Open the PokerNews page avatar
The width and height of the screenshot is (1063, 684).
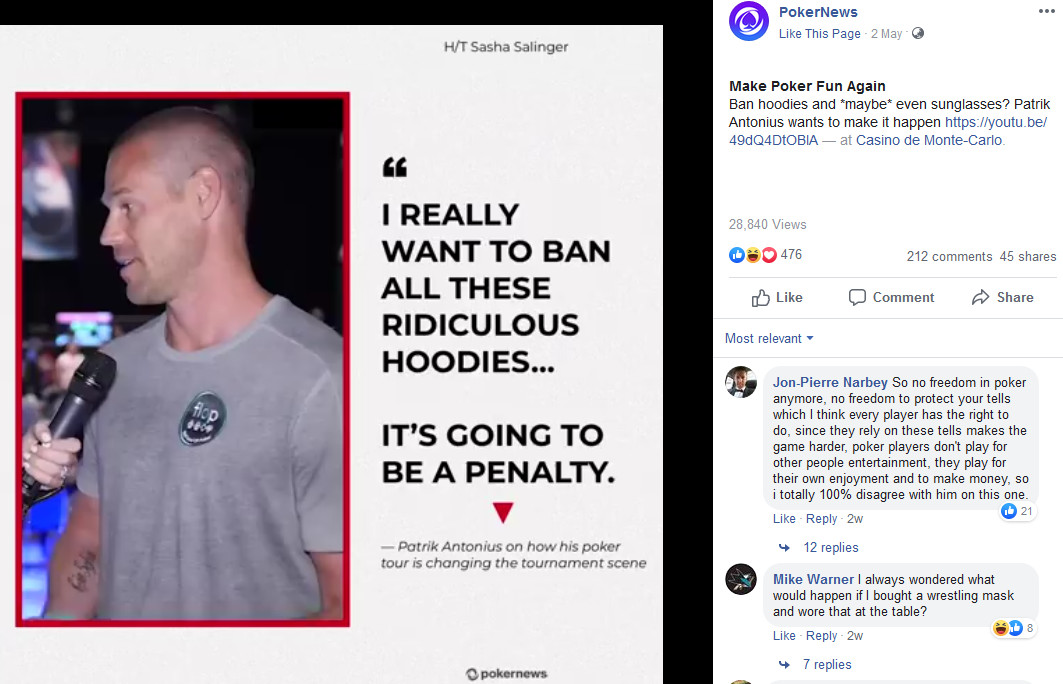[x=748, y=21]
